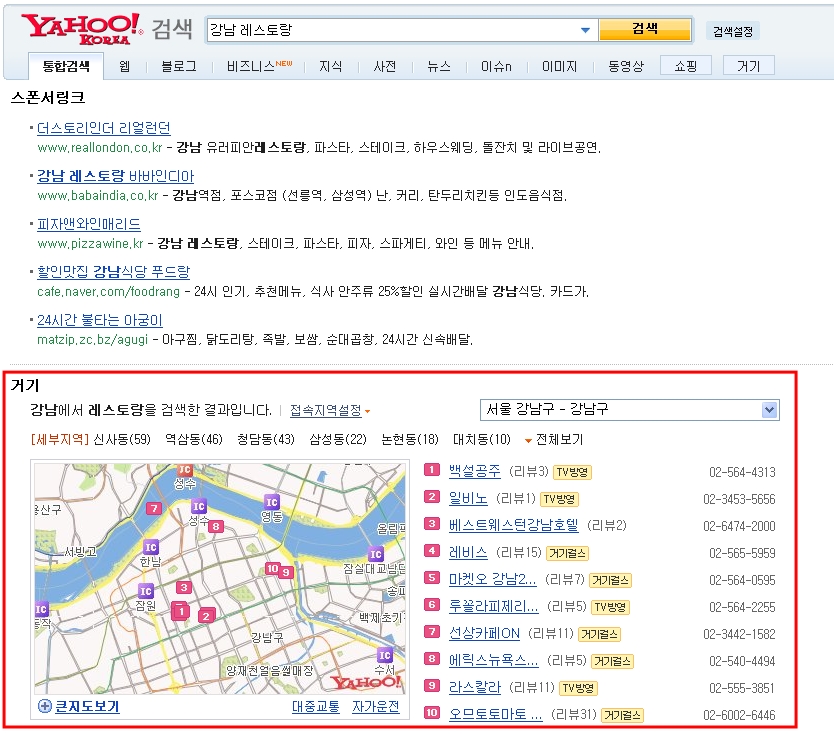Open the 사전 dictionary tab
Image resolution: width=834 pixels, height=734 pixels.
pos(385,66)
